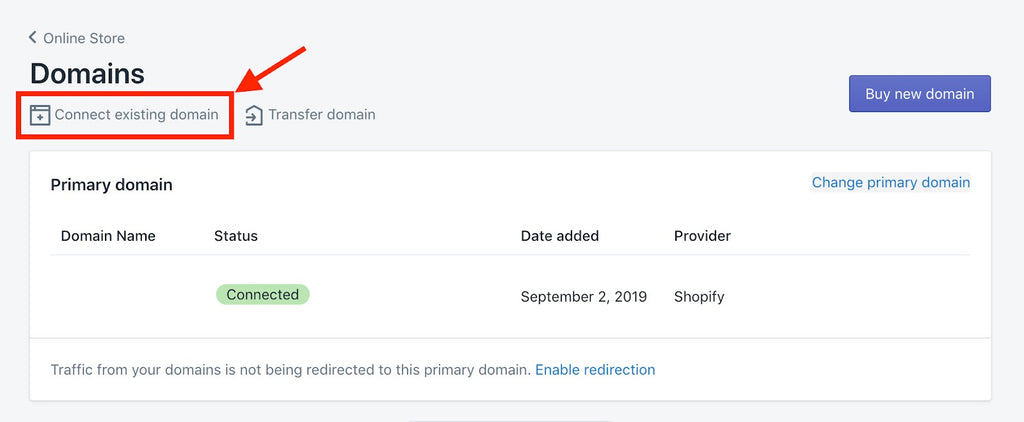Click the Provider column header

point(702,236)
